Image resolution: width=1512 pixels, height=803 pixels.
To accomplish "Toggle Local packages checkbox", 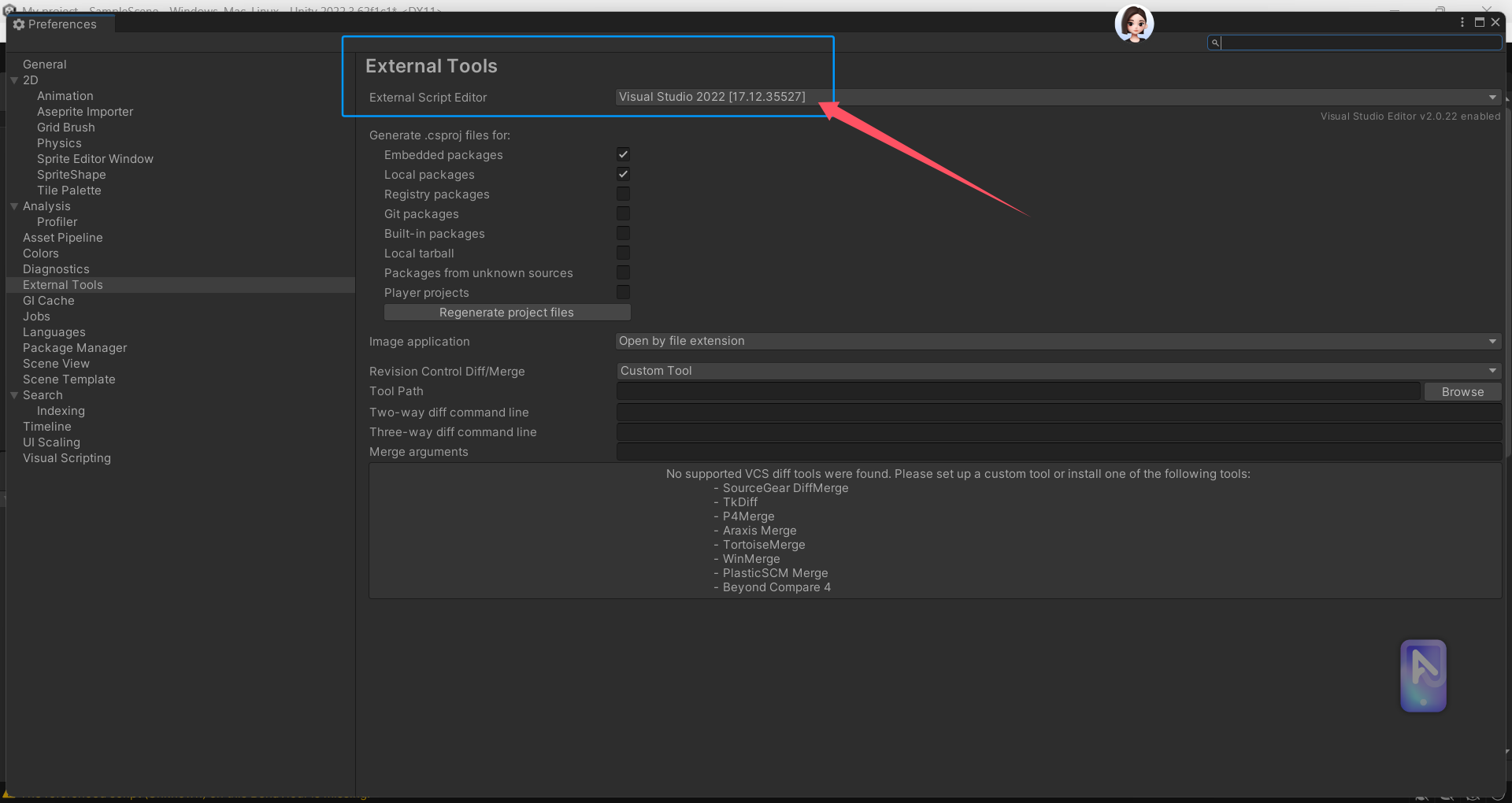I will click(x=623, y=174).
